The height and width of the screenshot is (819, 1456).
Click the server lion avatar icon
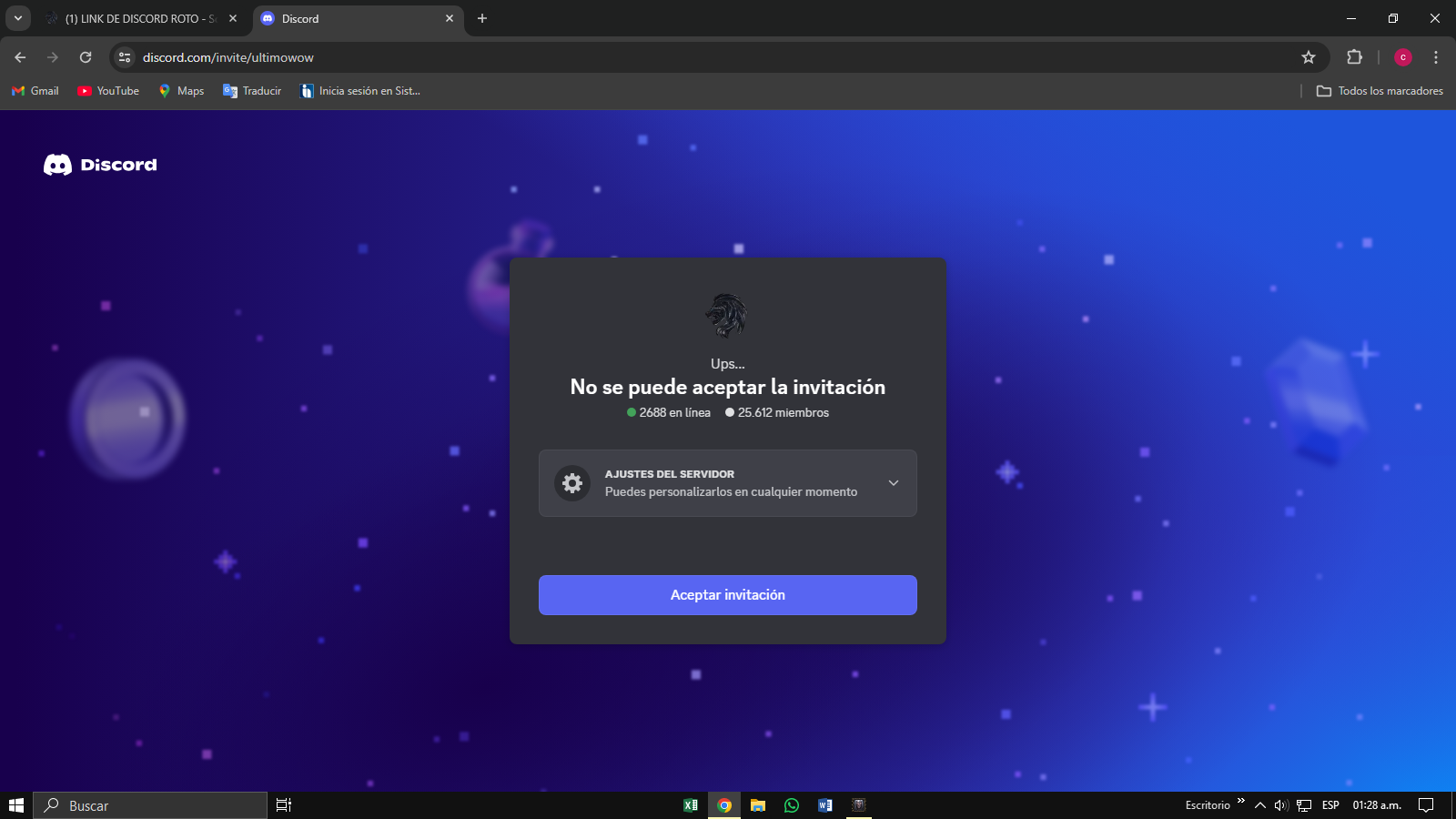tap(726, 316)
